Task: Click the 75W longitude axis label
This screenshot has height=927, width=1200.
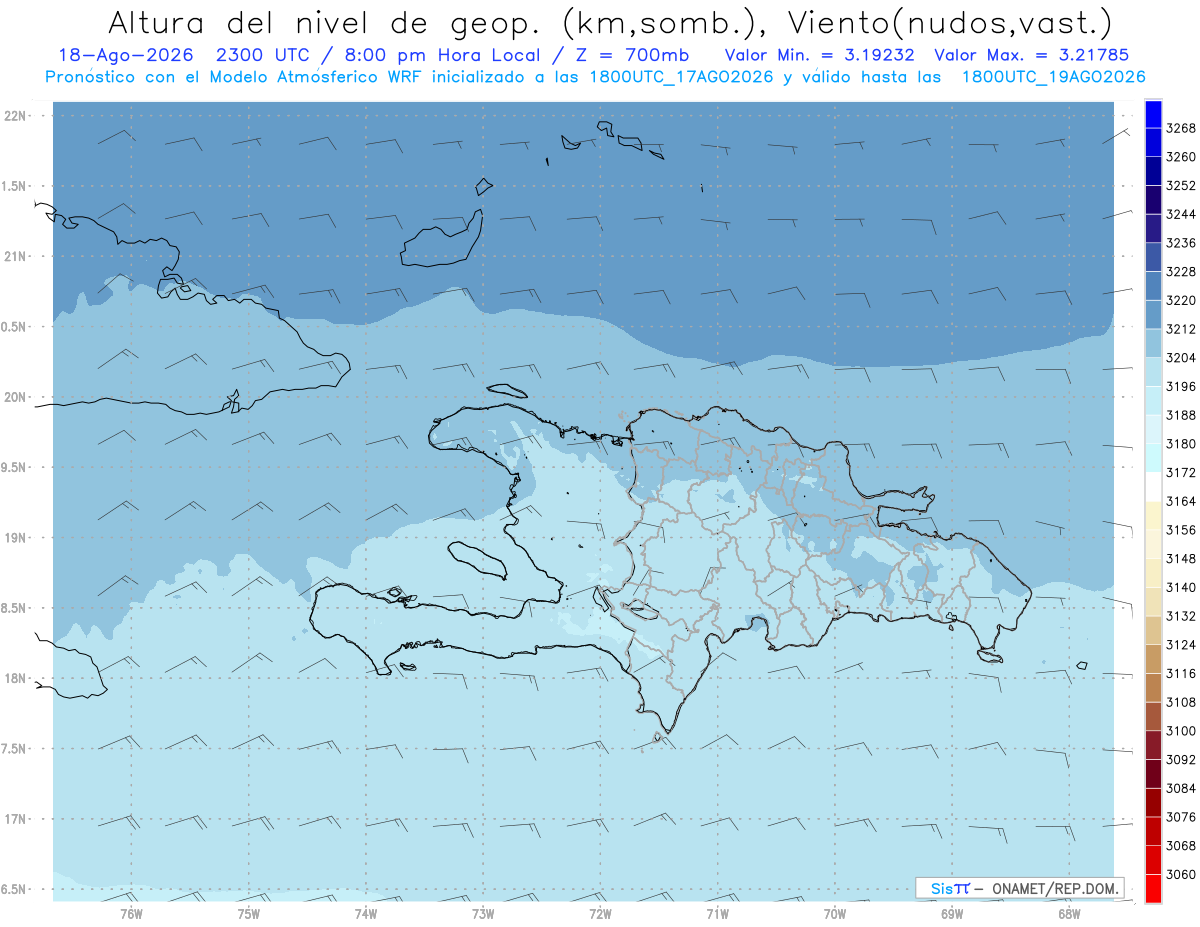Action: (x=249, y=915)
